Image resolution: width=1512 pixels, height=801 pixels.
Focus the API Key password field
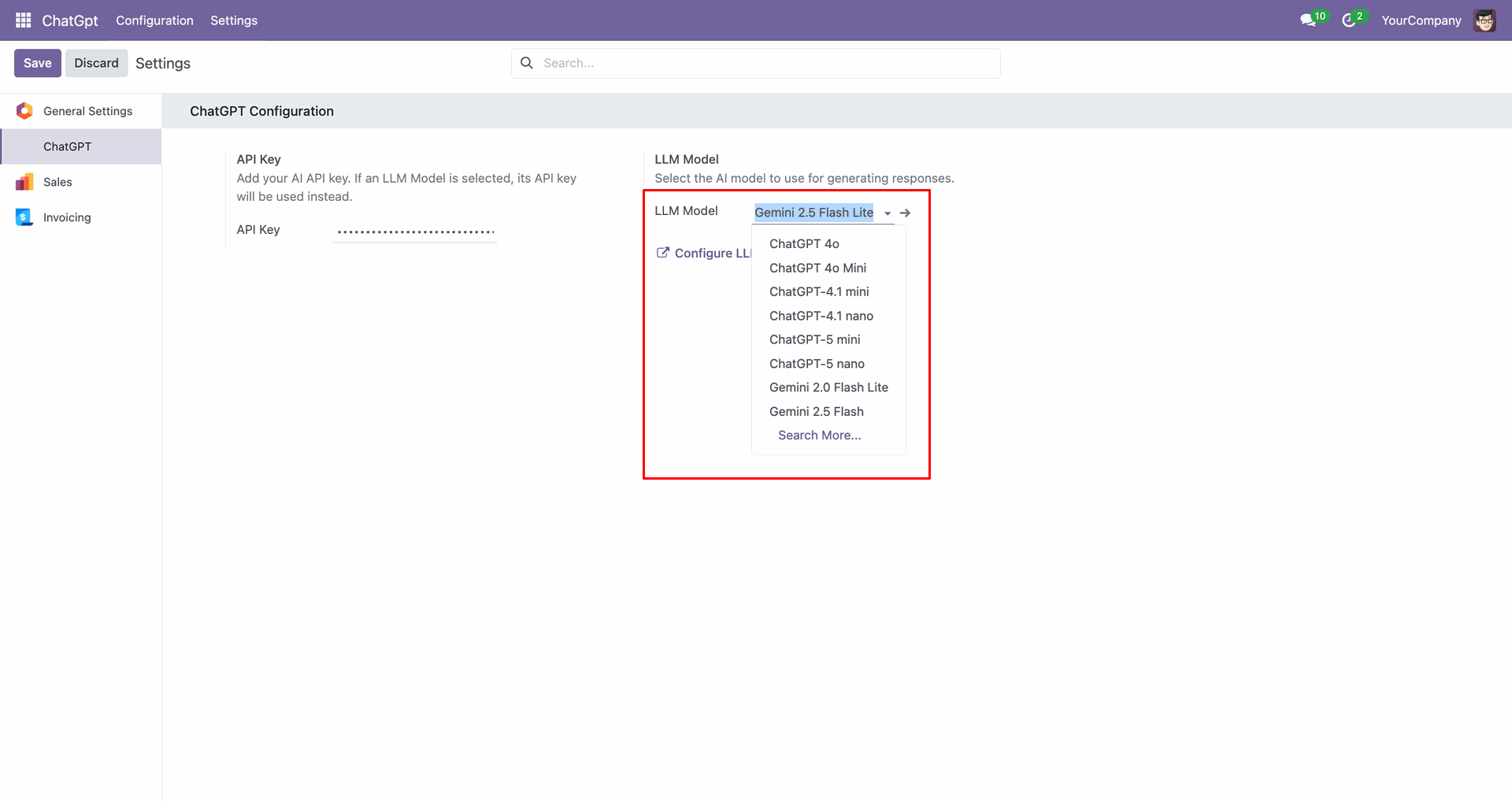[415, 231]
